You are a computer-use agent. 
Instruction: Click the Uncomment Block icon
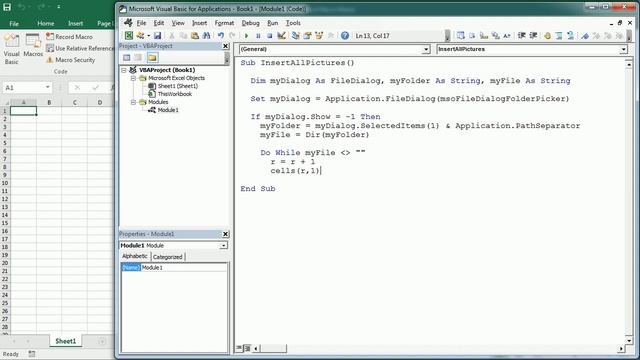(571, 36)
